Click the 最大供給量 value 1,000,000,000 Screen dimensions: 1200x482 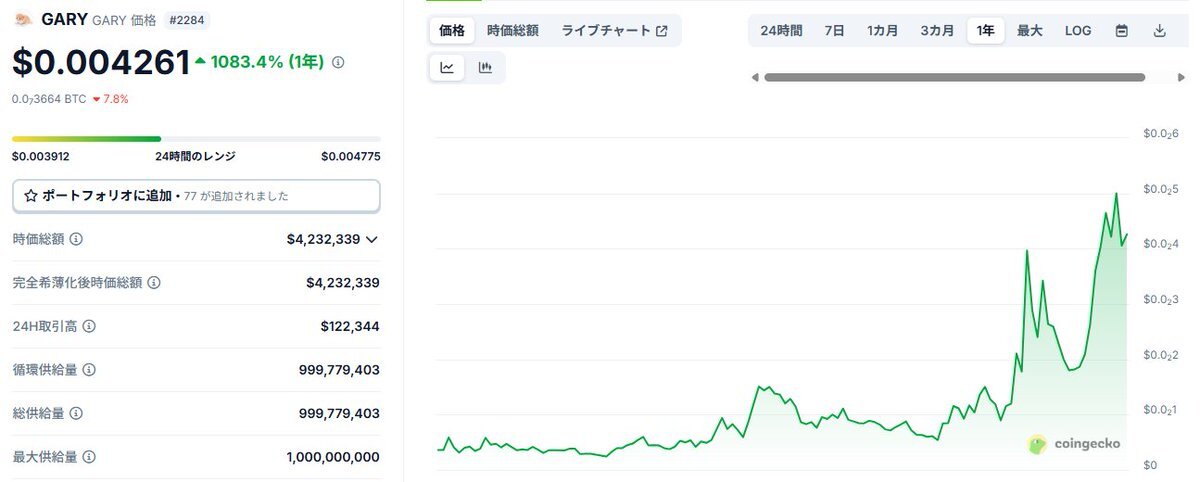tap(333, 457)
